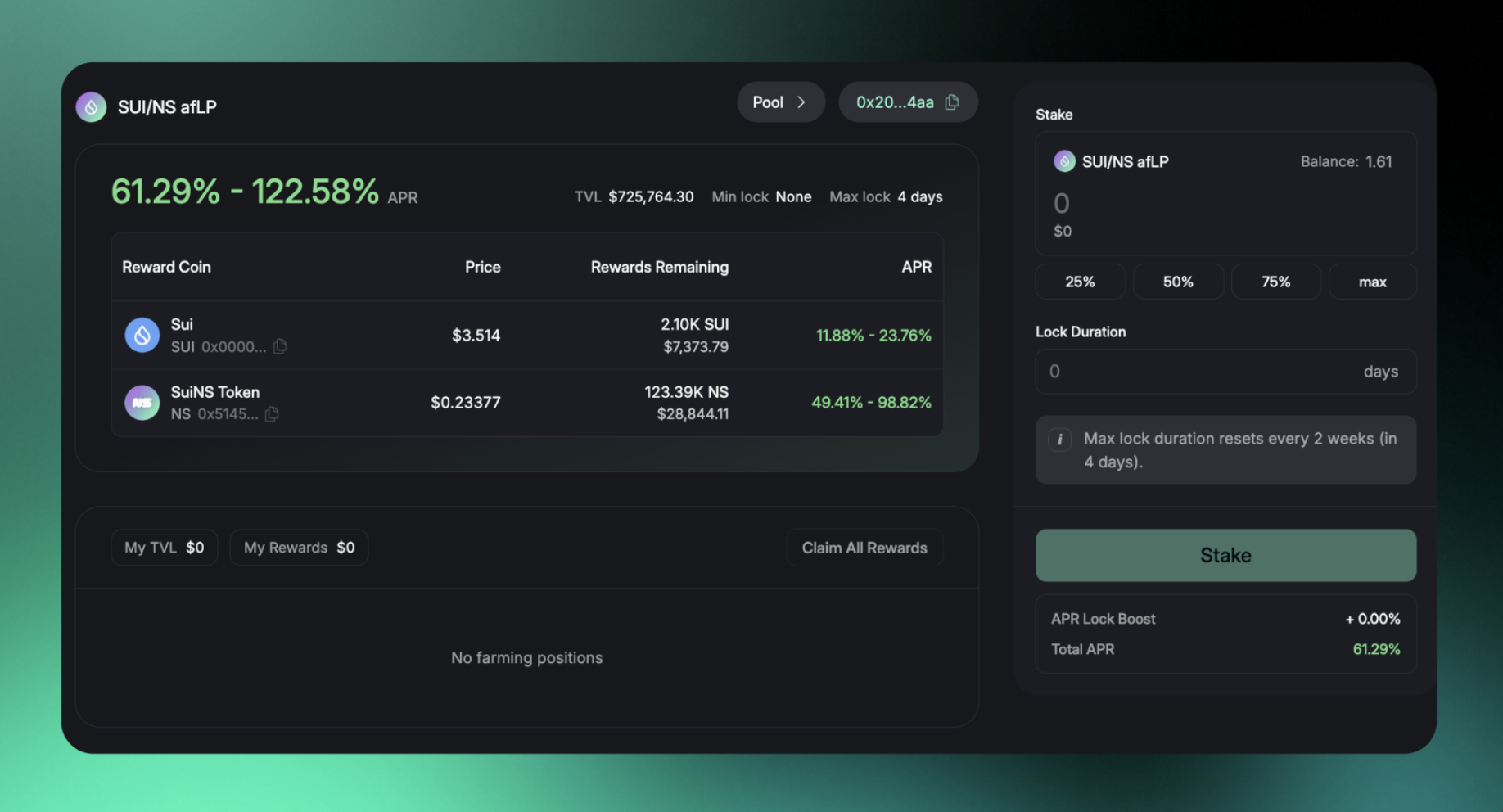Screen dimensions: 1503x812
Task: Click the Balance: 1.61 label
Action: pyautogui.click(x=1345, y=162)
